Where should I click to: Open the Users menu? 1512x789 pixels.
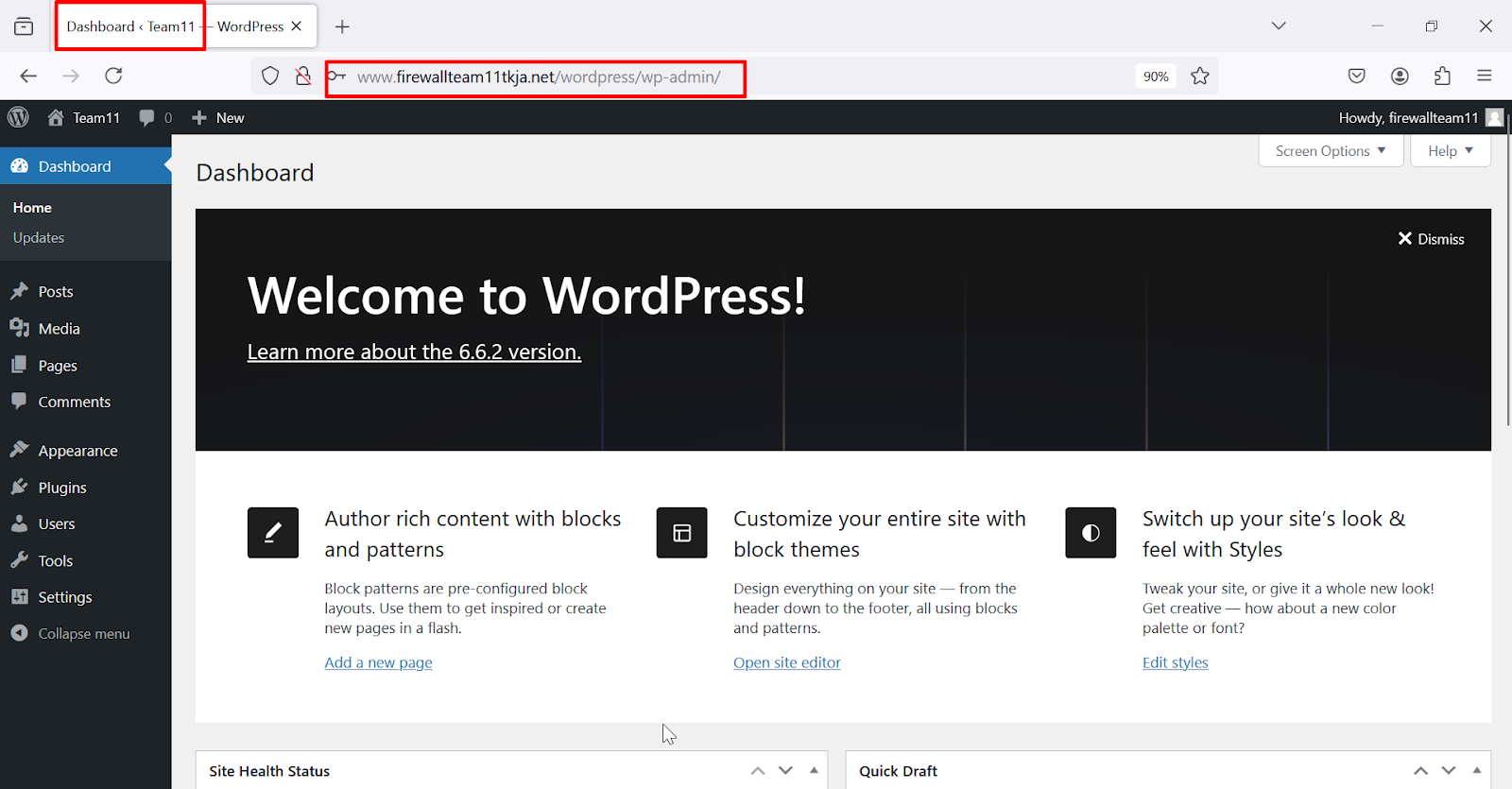pyautogui.click(x=85, y=523)
